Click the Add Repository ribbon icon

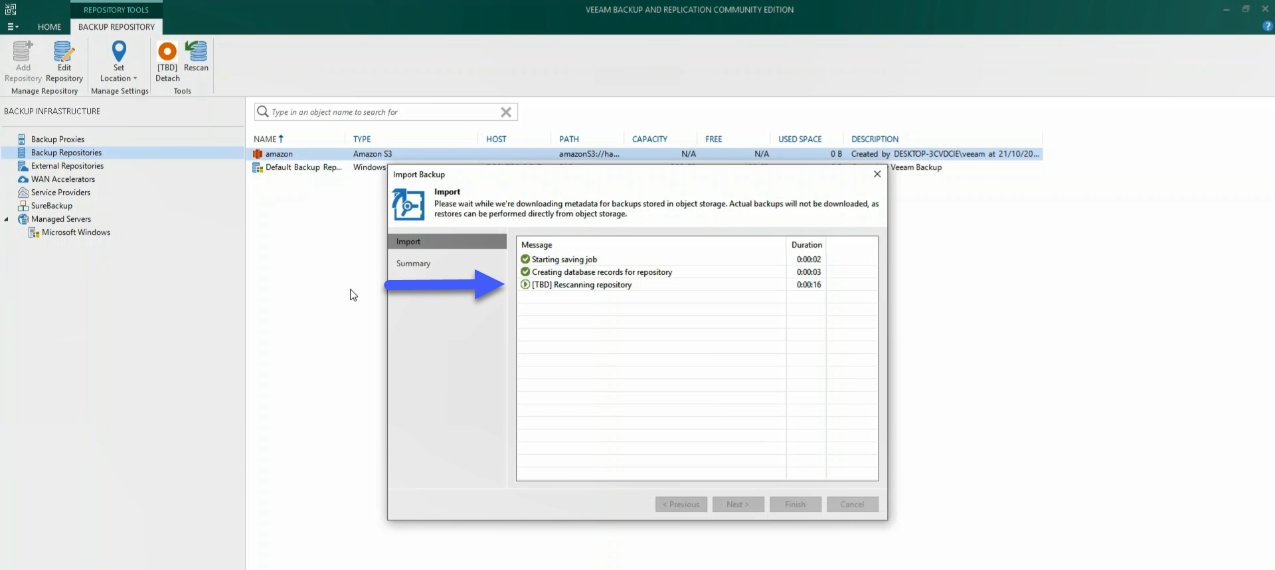(23, 61)
